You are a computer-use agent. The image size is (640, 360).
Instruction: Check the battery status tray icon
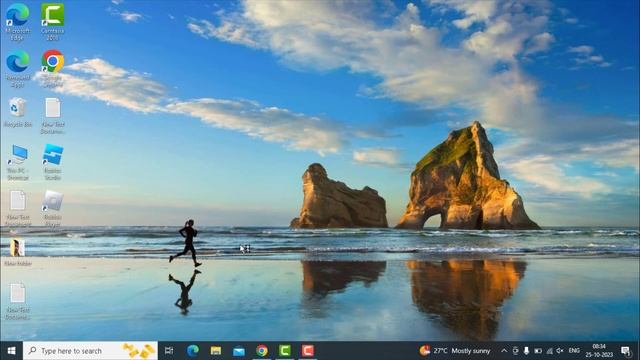pos(538,351)
